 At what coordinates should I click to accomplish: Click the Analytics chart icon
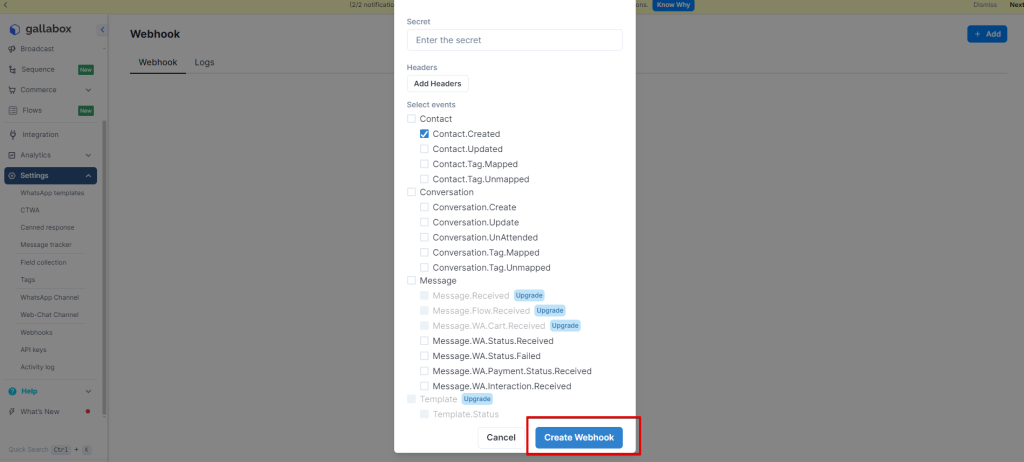click(x=12, y=155)
